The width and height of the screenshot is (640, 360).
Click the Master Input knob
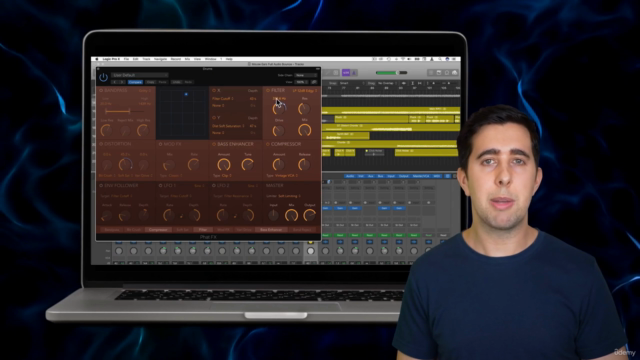click(273, 215)
